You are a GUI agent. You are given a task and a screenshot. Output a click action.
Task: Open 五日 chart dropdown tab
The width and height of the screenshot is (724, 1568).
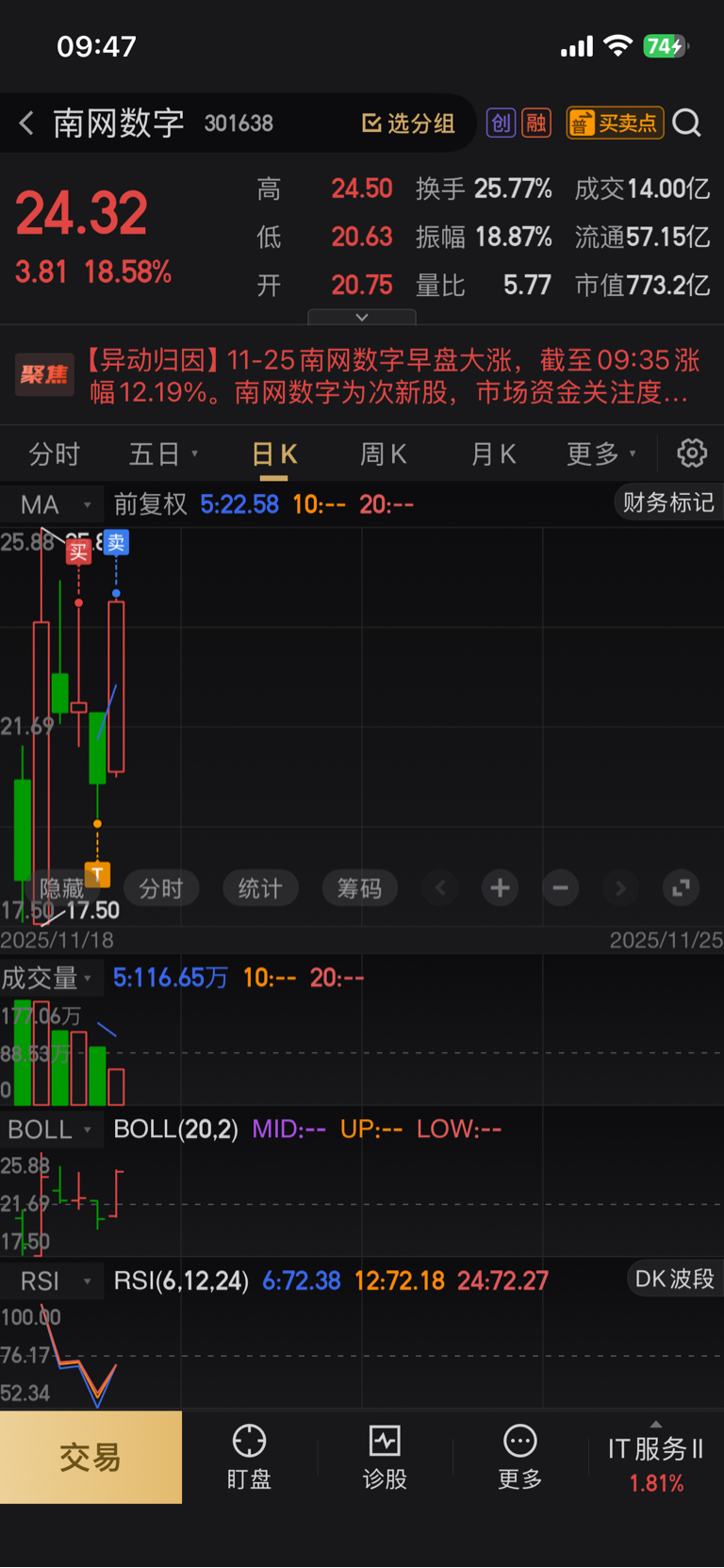pos(163,454)
